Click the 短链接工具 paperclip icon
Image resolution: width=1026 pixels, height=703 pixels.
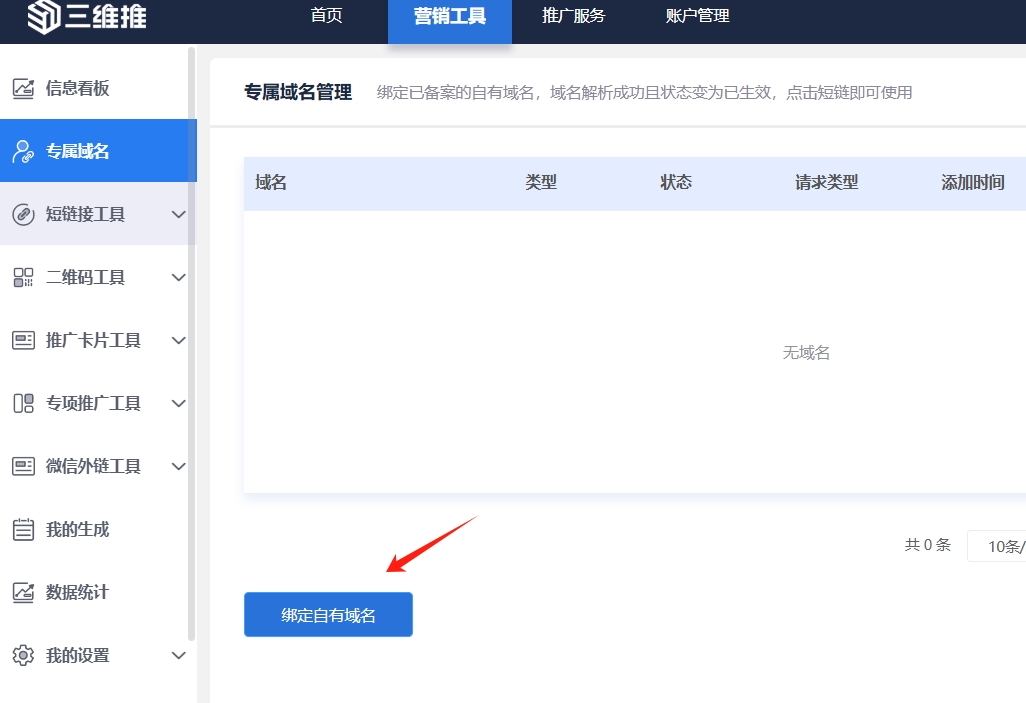pyautogui.click(x=23, y=214)
